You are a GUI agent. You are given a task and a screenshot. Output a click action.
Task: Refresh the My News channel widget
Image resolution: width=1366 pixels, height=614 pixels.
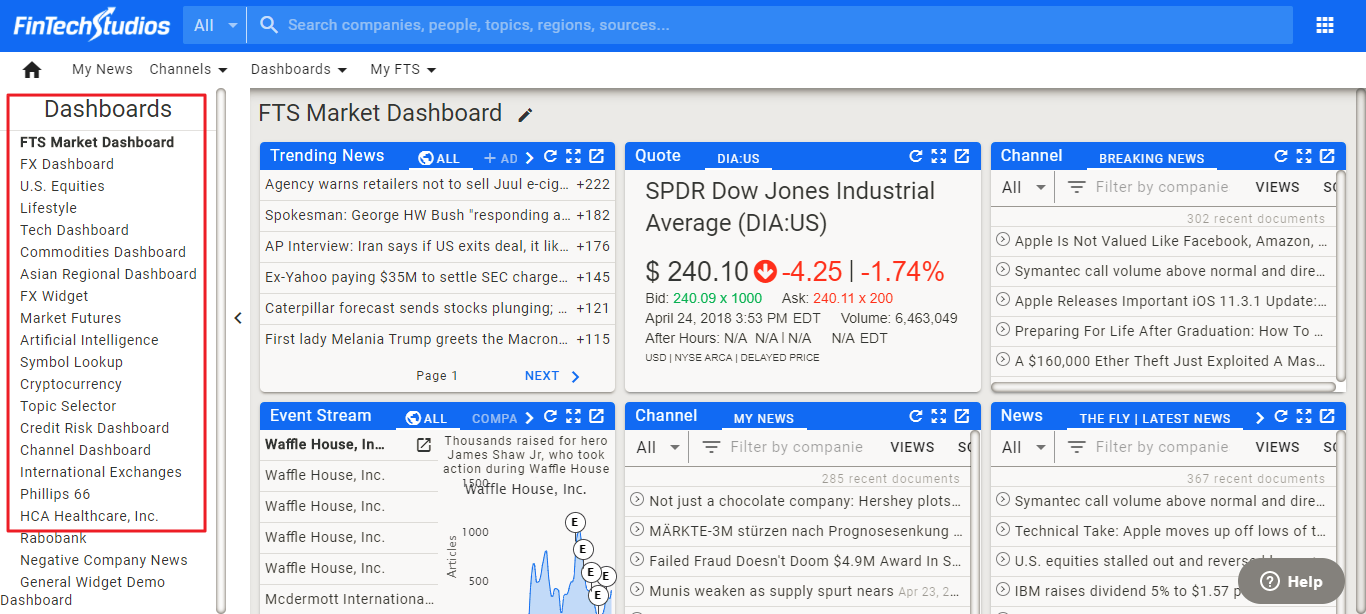click(915, 417)
